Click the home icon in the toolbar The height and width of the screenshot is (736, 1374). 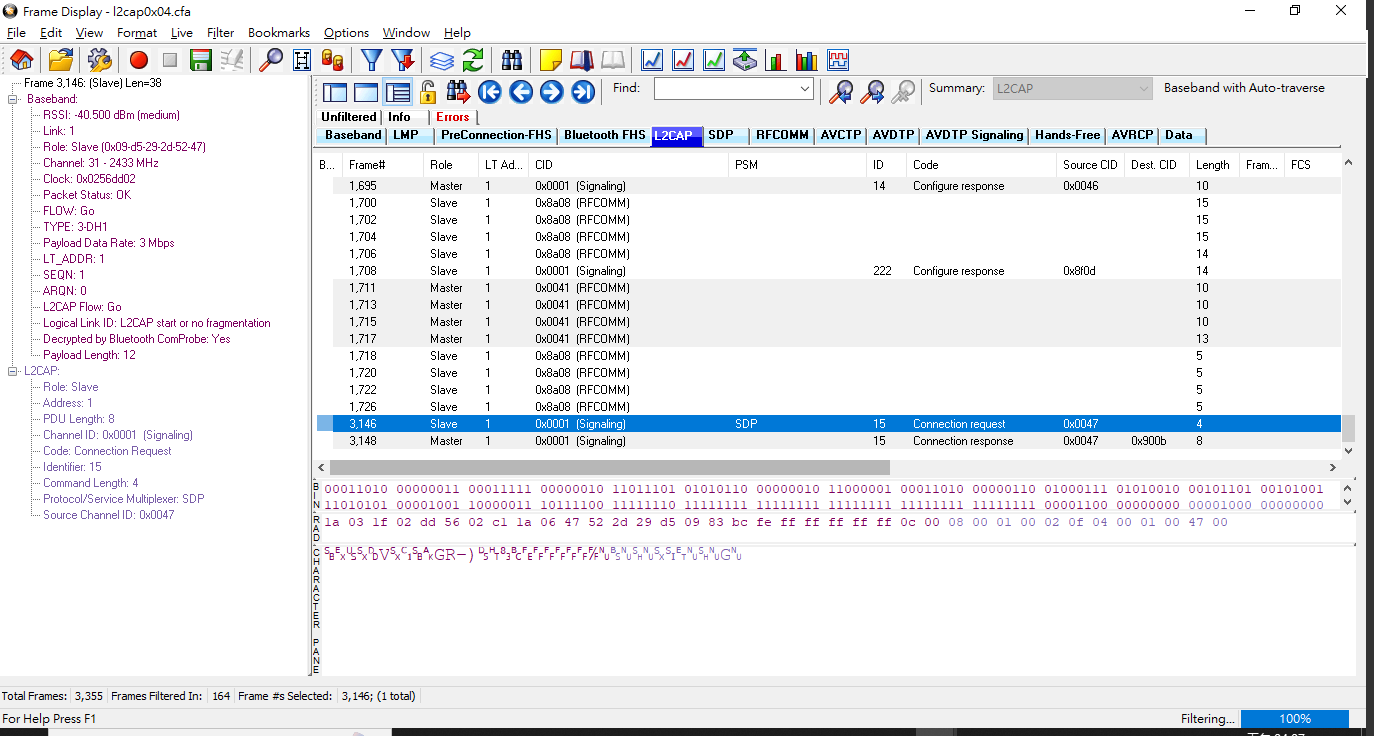pyautogui.click(x=21, y=60)
